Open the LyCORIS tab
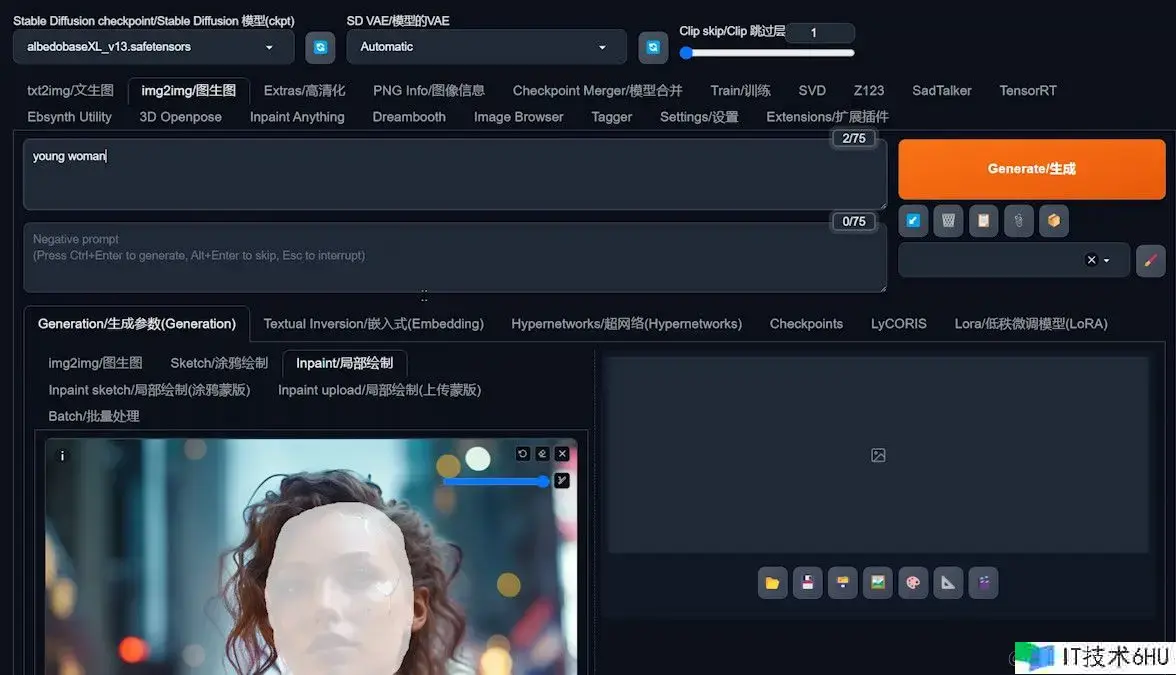Screen dimensions: 1176x675 (898, 324)
